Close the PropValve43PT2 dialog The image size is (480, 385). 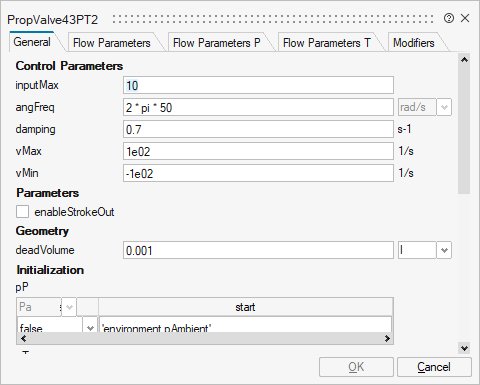[x=465, y=18]
